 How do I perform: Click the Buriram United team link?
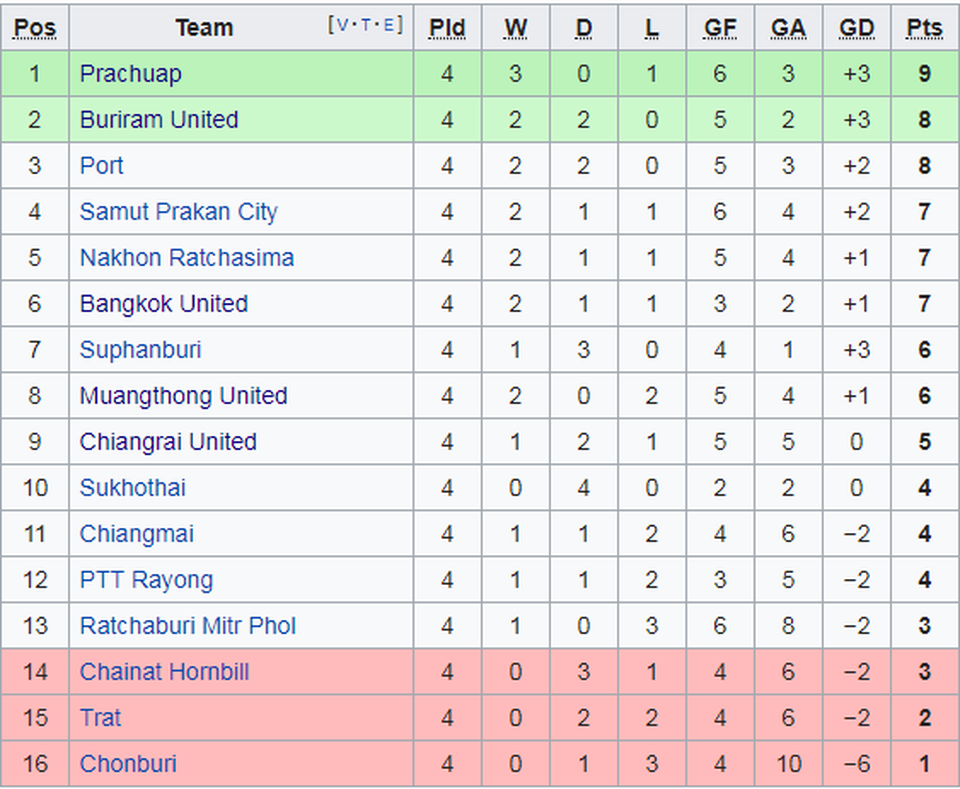point(158,120)
